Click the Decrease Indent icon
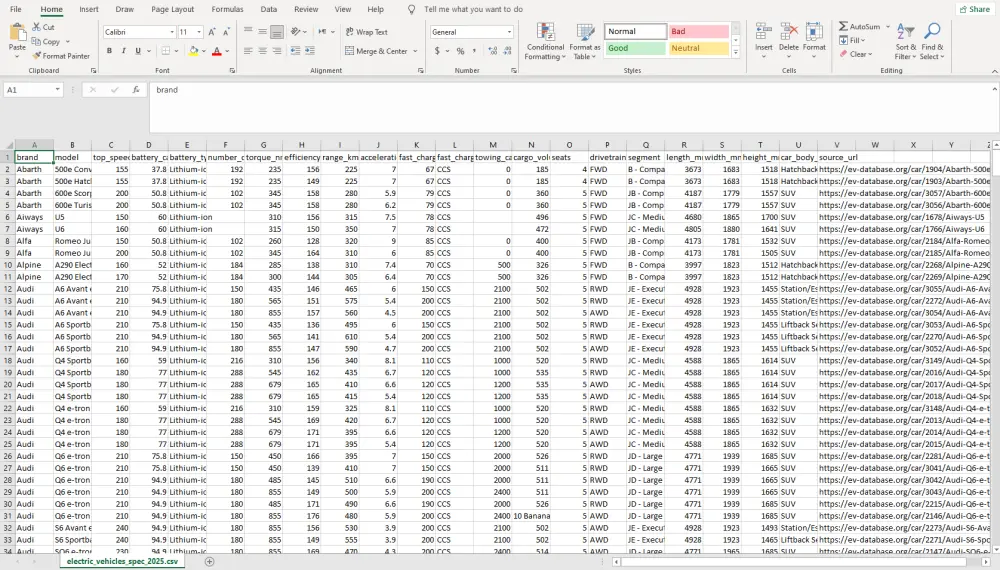This screenshot has width=1000, height=570. (295, 51)
